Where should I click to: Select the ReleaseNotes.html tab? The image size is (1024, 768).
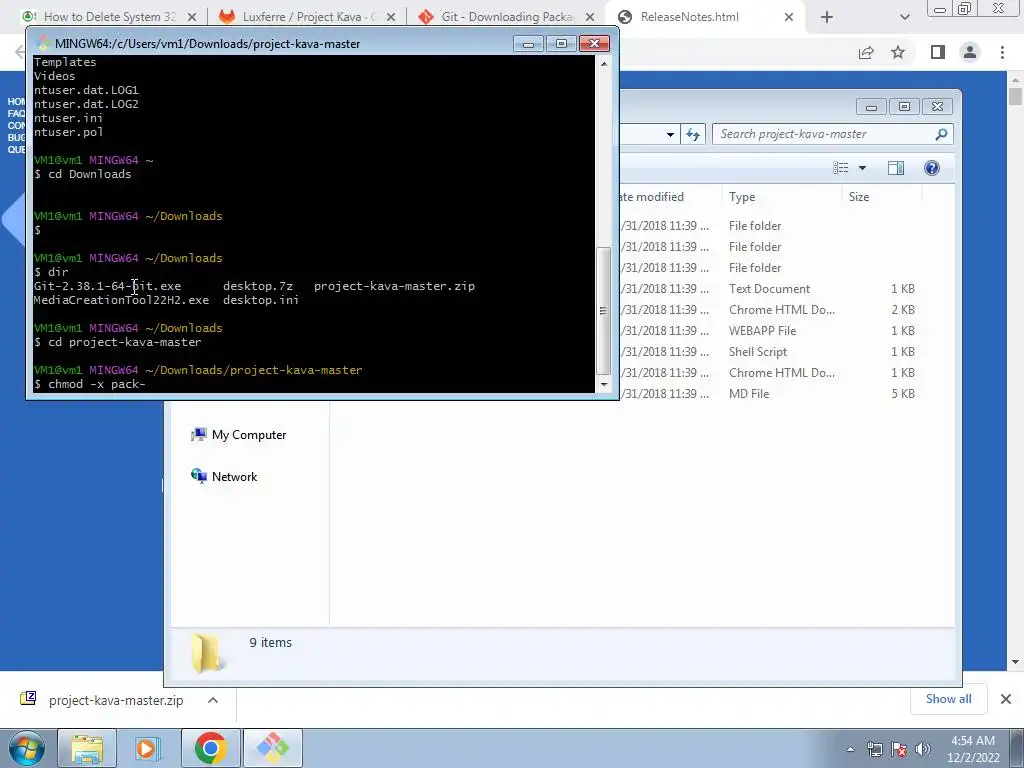pyautogui.click(x=690, y=17)
